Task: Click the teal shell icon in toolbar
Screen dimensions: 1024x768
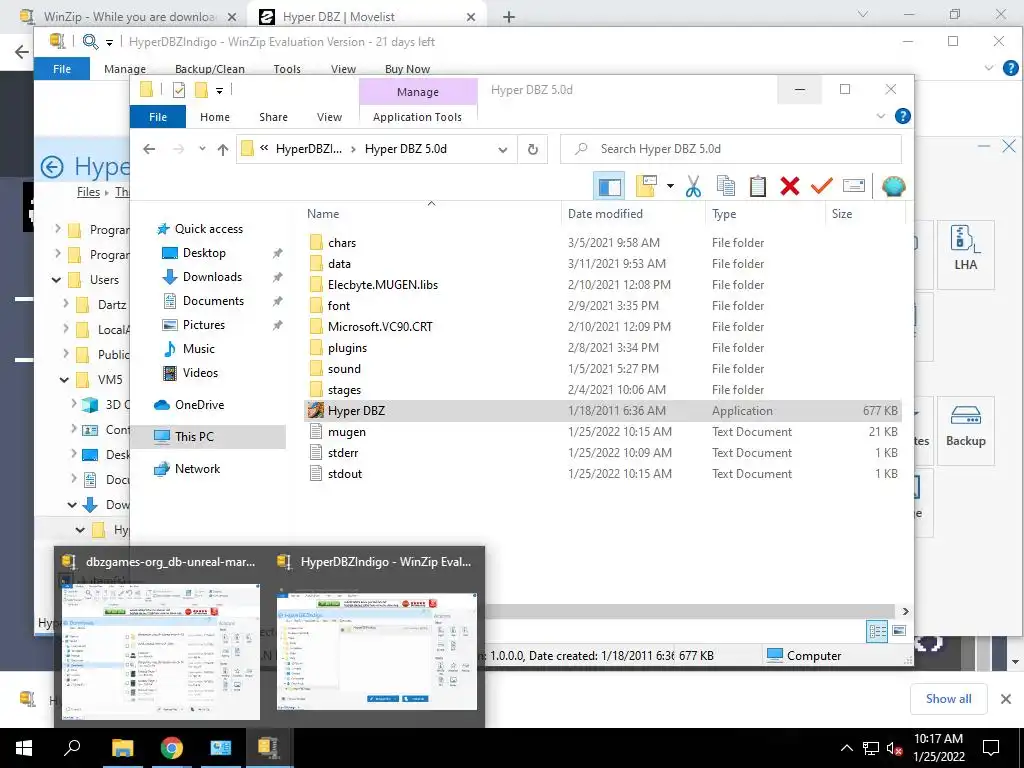Action: point(893,187)
